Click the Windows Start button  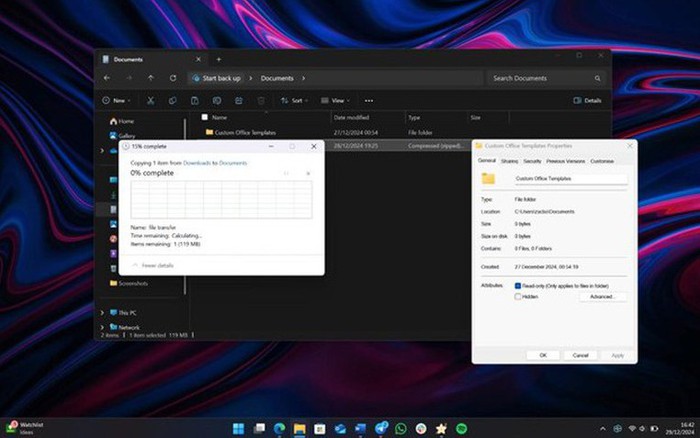click(x=238, y=428)
